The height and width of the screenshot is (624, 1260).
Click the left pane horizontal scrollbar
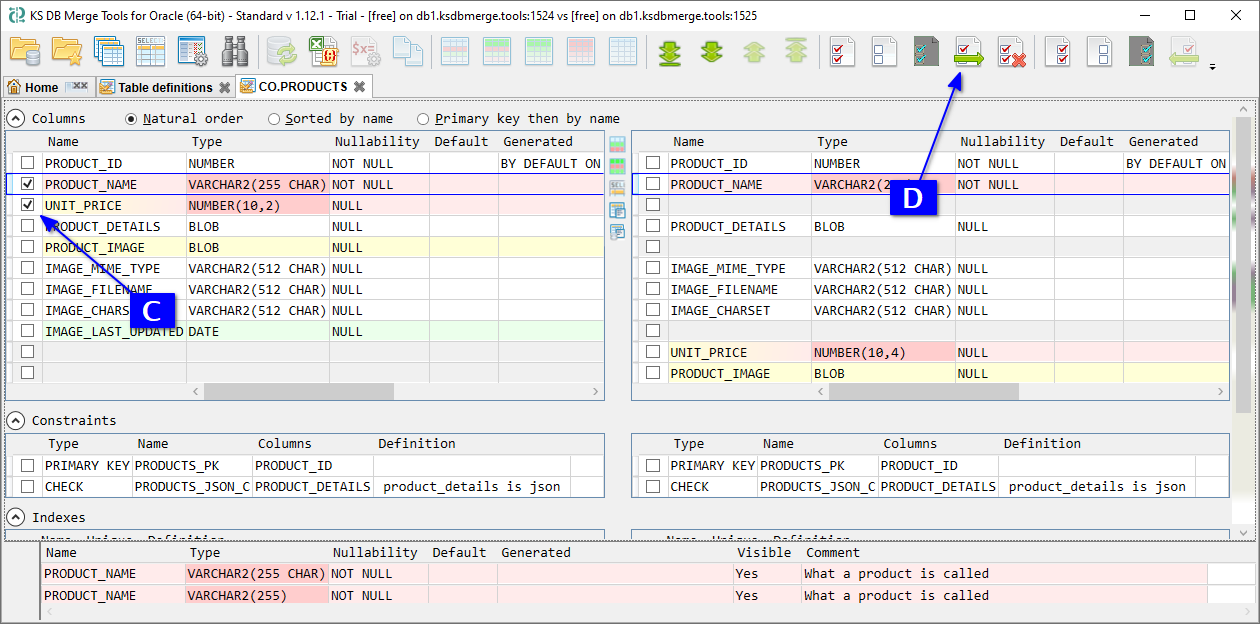coord(300,391)
